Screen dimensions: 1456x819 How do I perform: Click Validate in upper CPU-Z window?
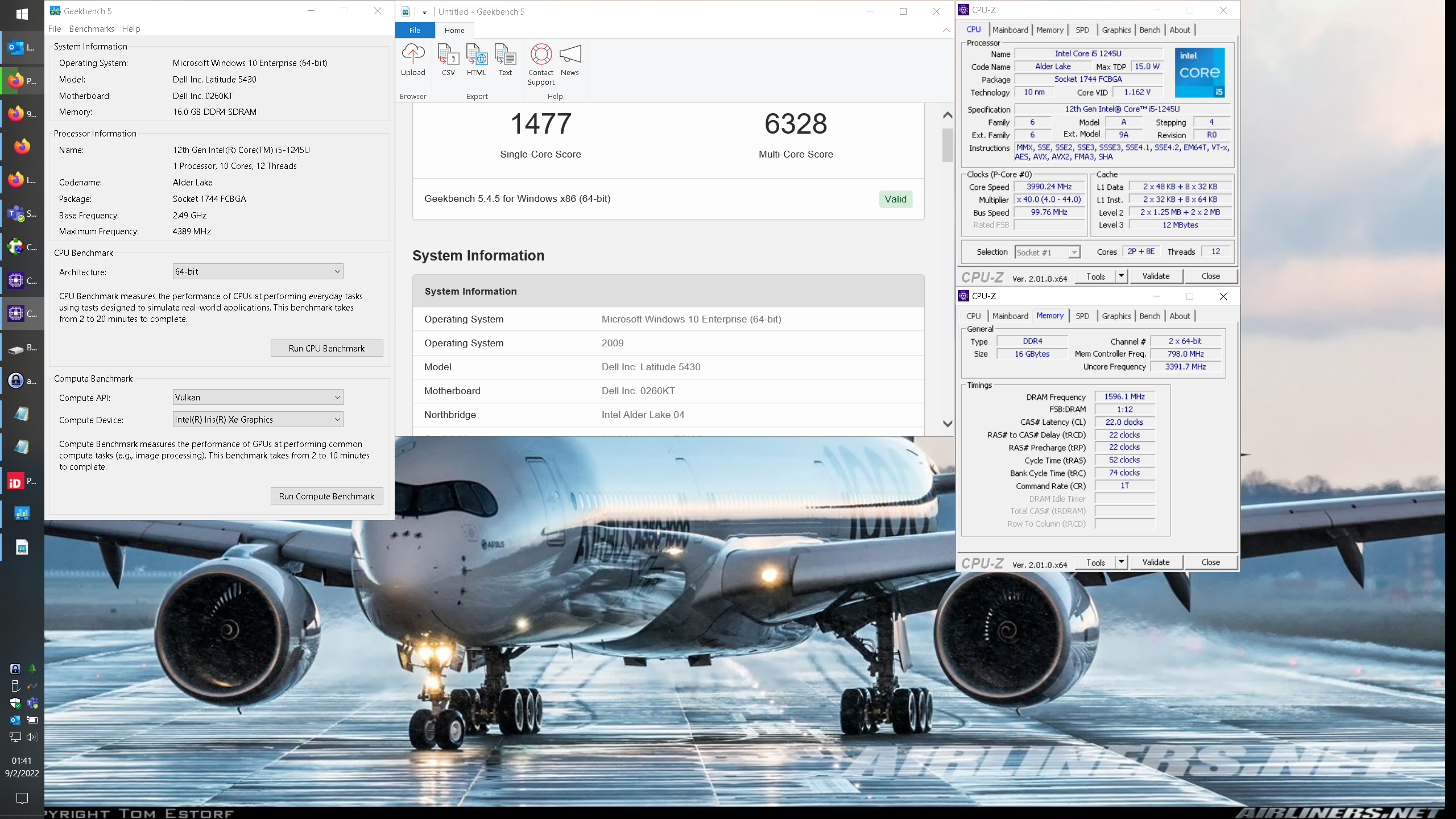[x=1156, y=276]
